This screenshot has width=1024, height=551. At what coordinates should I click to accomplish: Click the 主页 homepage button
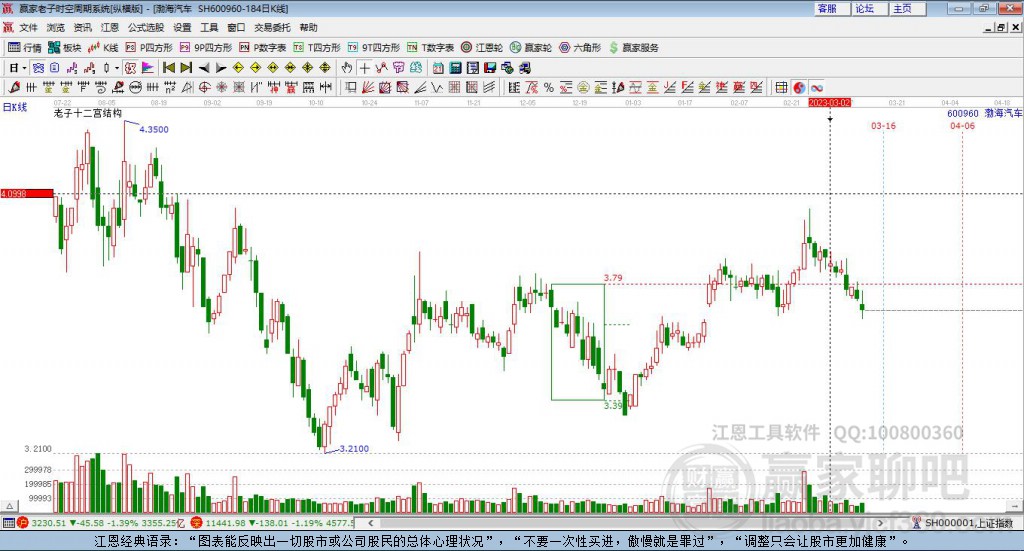[x=908, y=8]
